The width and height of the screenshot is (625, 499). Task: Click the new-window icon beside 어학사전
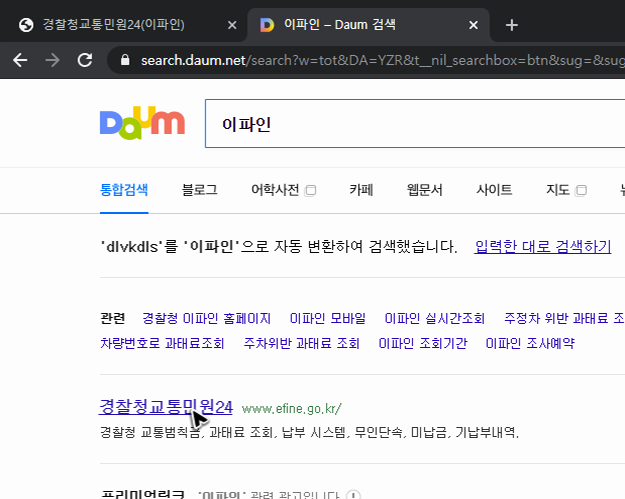tap(310, 191)
